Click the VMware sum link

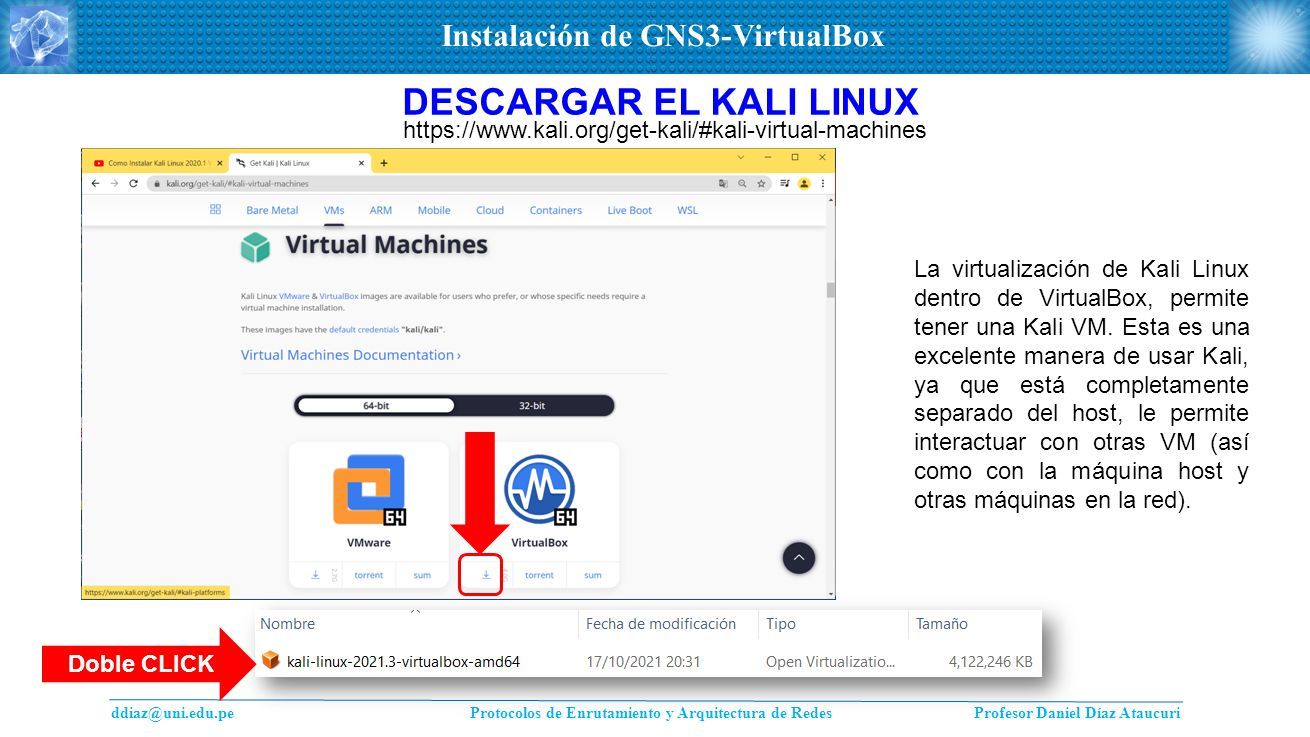(x=422, y=575)
